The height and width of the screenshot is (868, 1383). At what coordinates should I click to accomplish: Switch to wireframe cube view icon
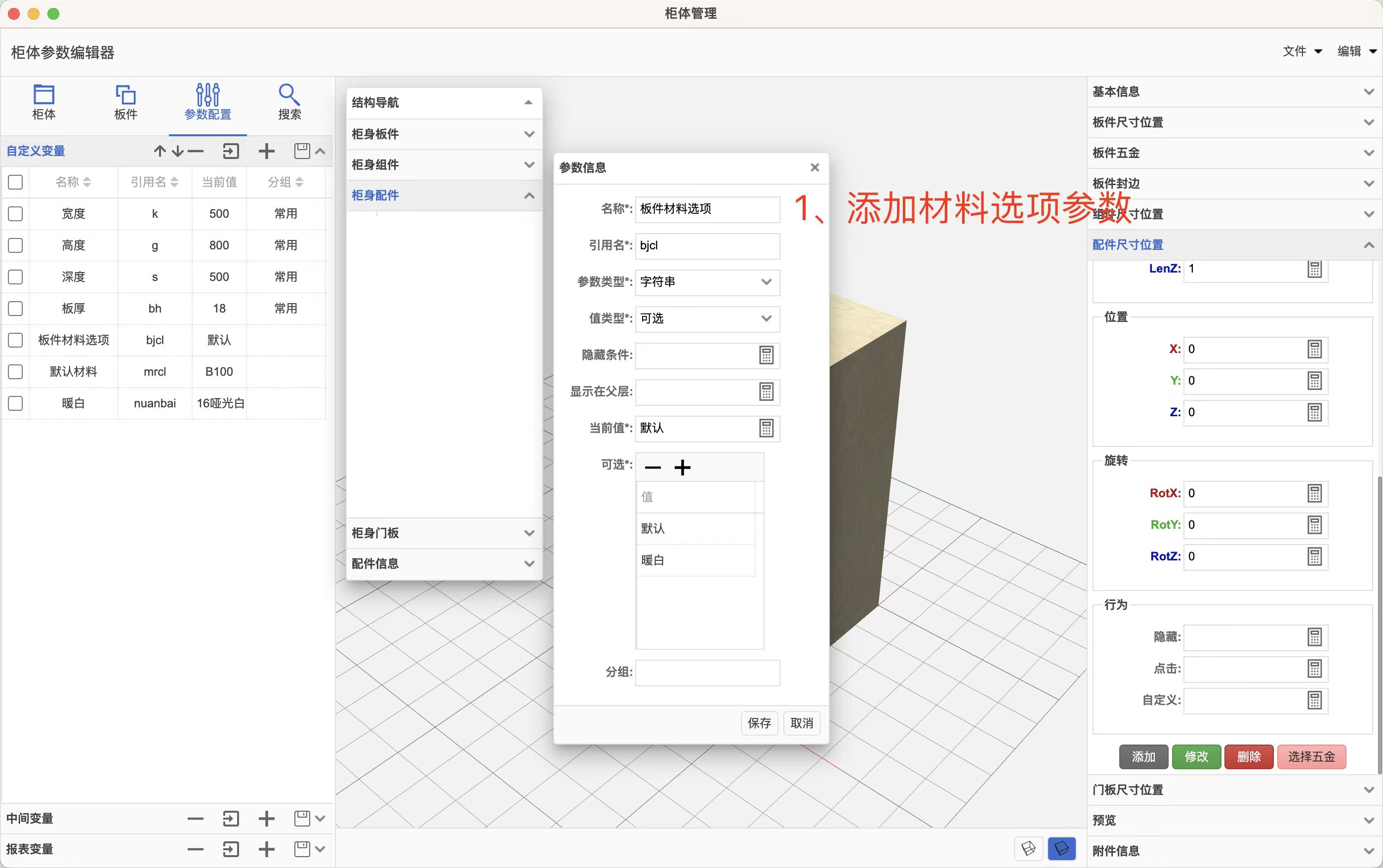coord(1028,848)
